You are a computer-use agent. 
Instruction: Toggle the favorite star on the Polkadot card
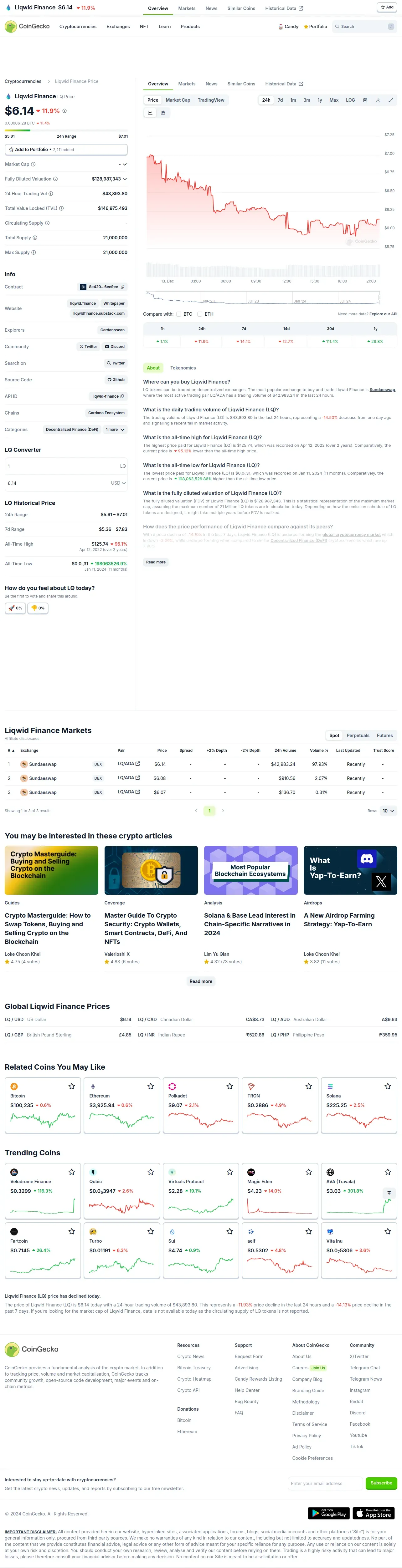229,1086
